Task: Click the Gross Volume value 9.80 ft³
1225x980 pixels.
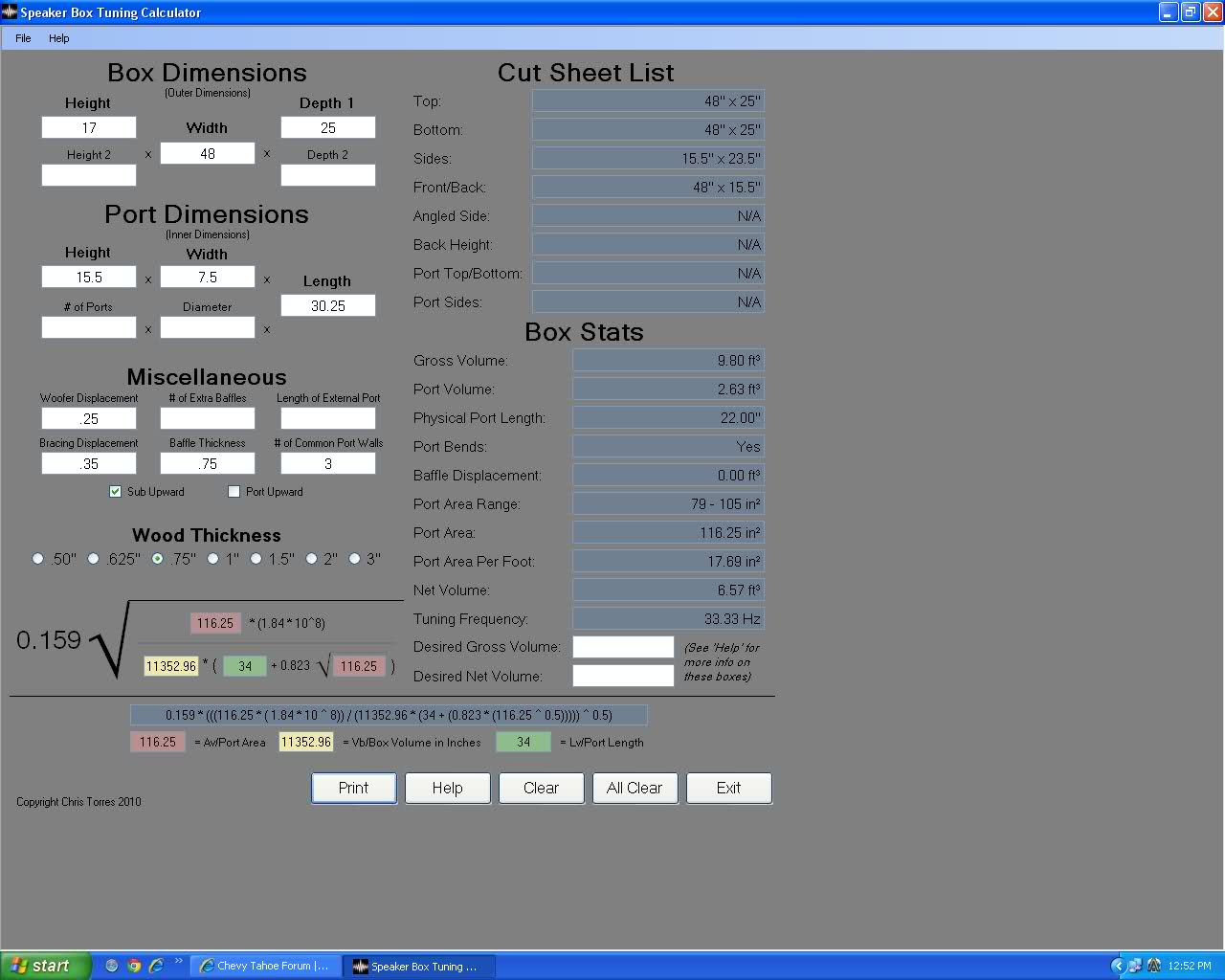Action: point(668,360)
